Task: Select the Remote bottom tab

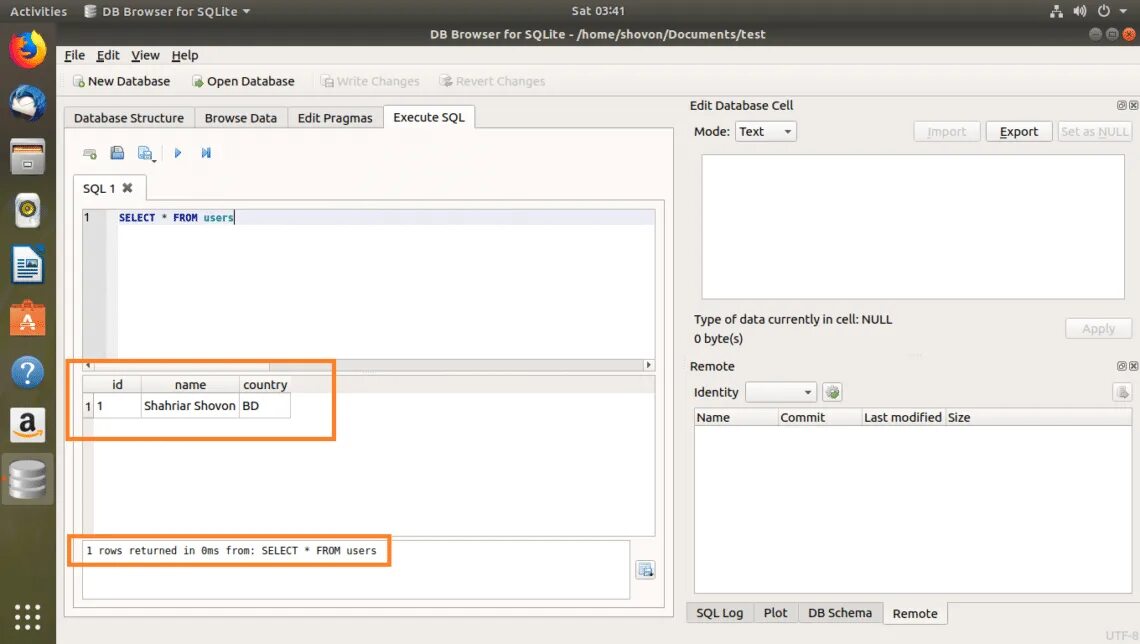Action: pos(915,613)
